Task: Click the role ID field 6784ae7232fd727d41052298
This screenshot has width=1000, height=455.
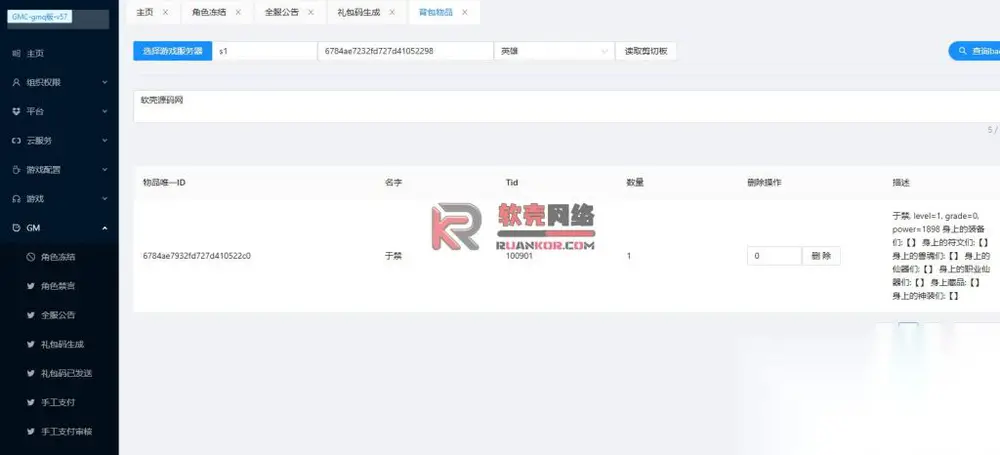Action: point(406,51)
